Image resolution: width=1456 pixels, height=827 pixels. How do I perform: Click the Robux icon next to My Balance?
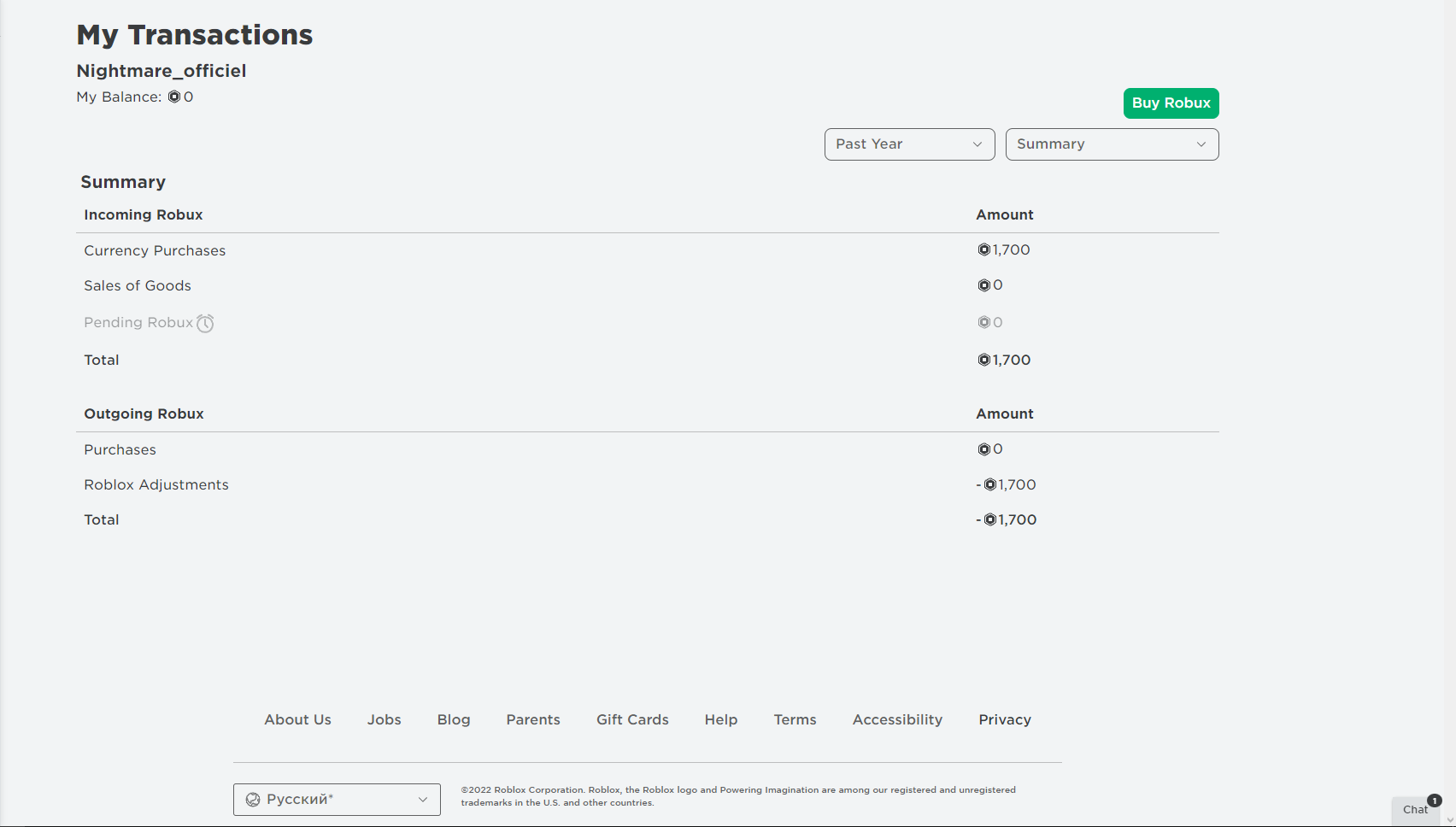174,97
